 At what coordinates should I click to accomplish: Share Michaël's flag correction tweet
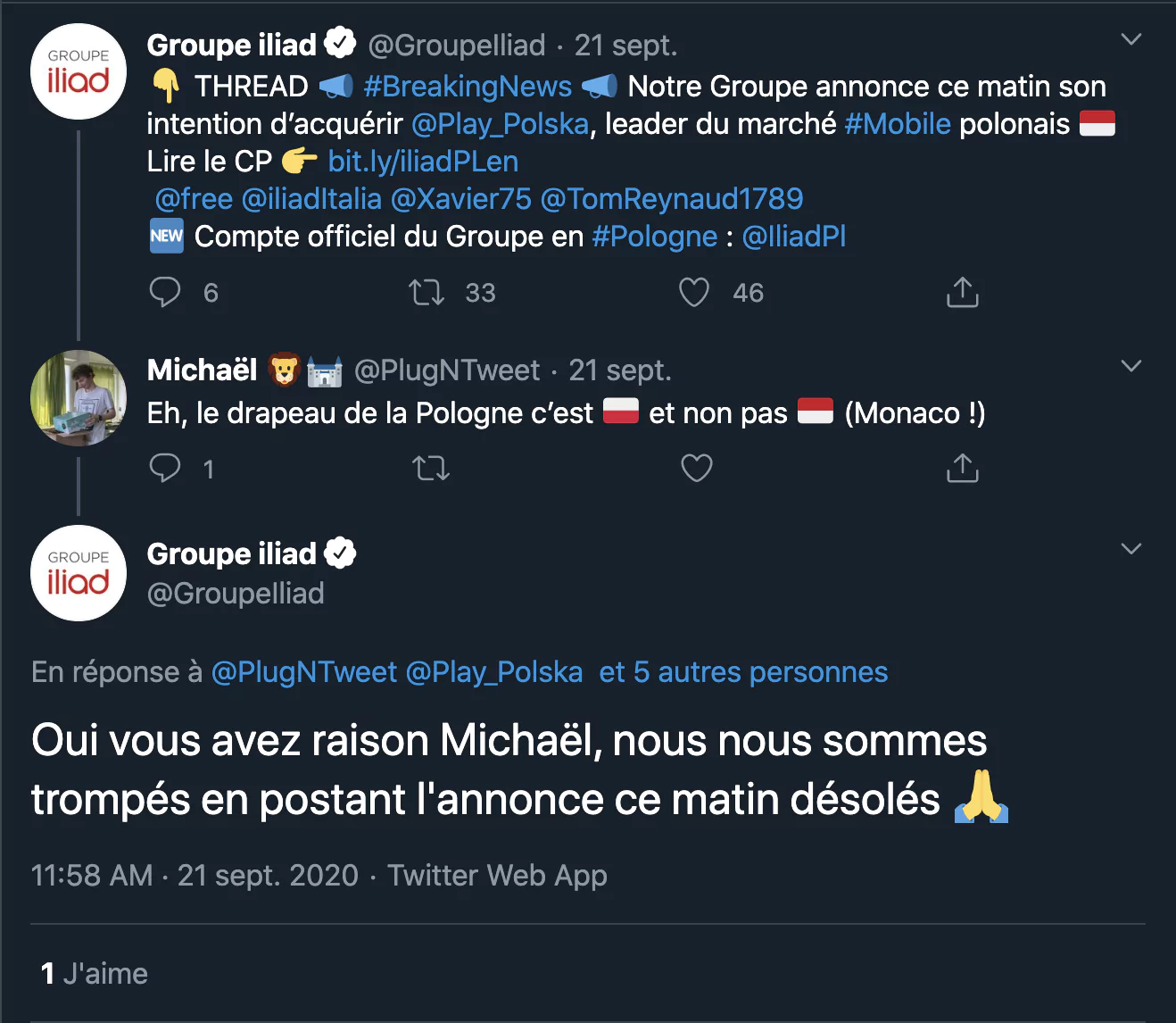(x=962, y=468)
